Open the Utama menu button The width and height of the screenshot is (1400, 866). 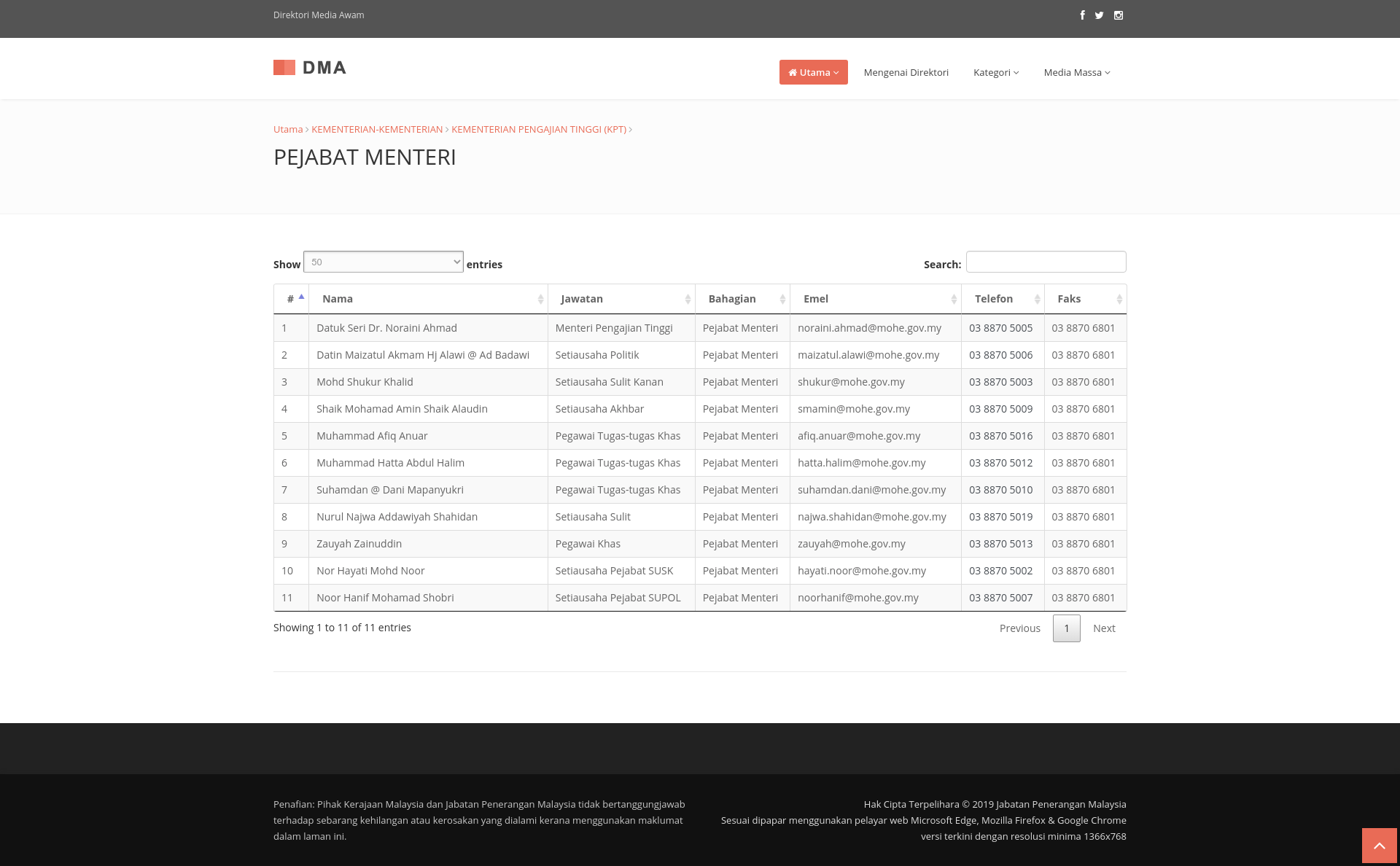(x=813, y=72)
